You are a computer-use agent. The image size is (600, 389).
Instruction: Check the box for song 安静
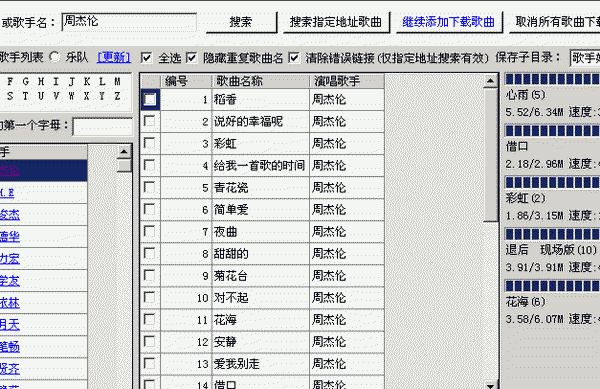pos(150,342)
